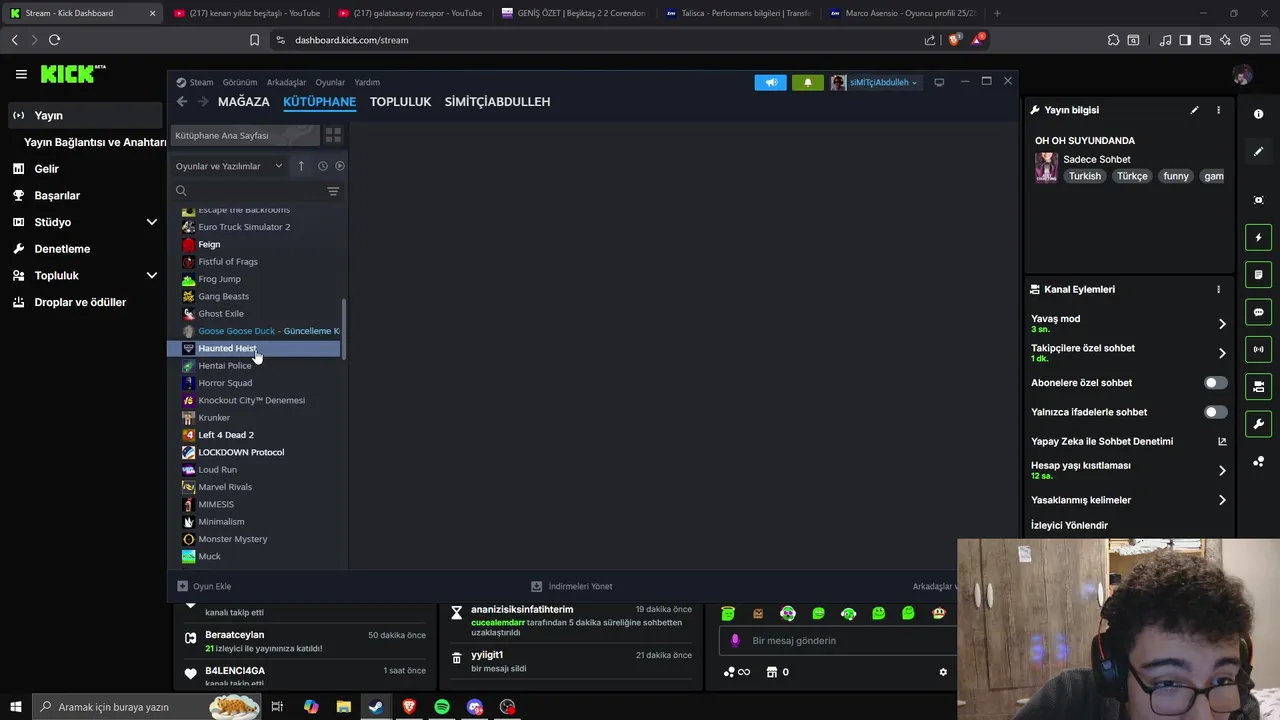Open the Kick hamburger menu
1280x720 pixels.
(21, 74)
